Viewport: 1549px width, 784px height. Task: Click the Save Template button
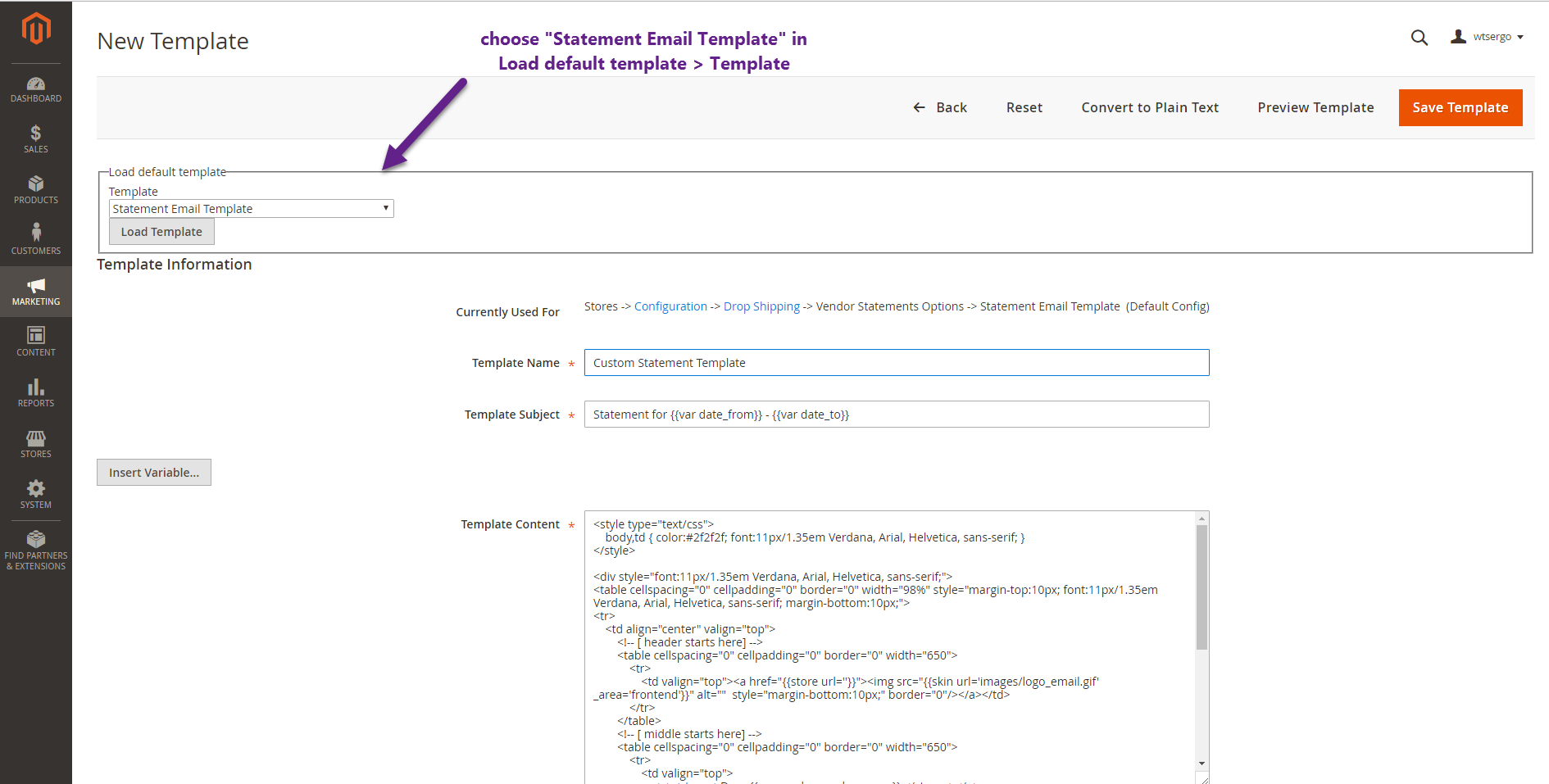tap(1460, 107)
